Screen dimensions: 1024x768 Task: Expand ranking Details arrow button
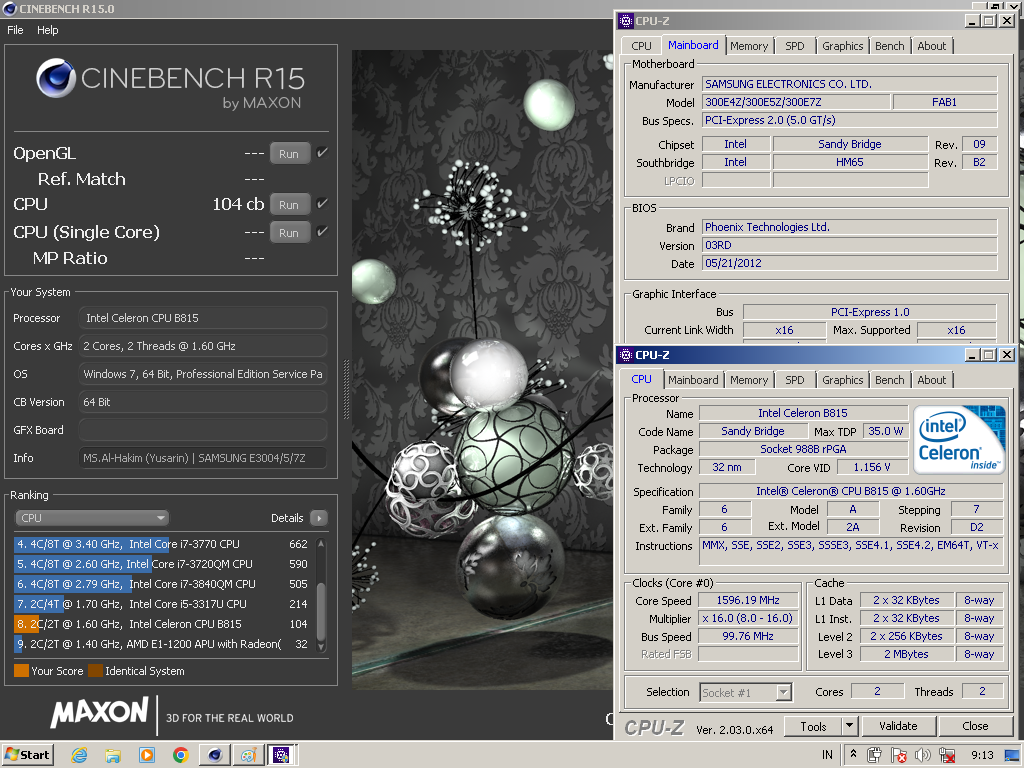click(x=319, y=518)
